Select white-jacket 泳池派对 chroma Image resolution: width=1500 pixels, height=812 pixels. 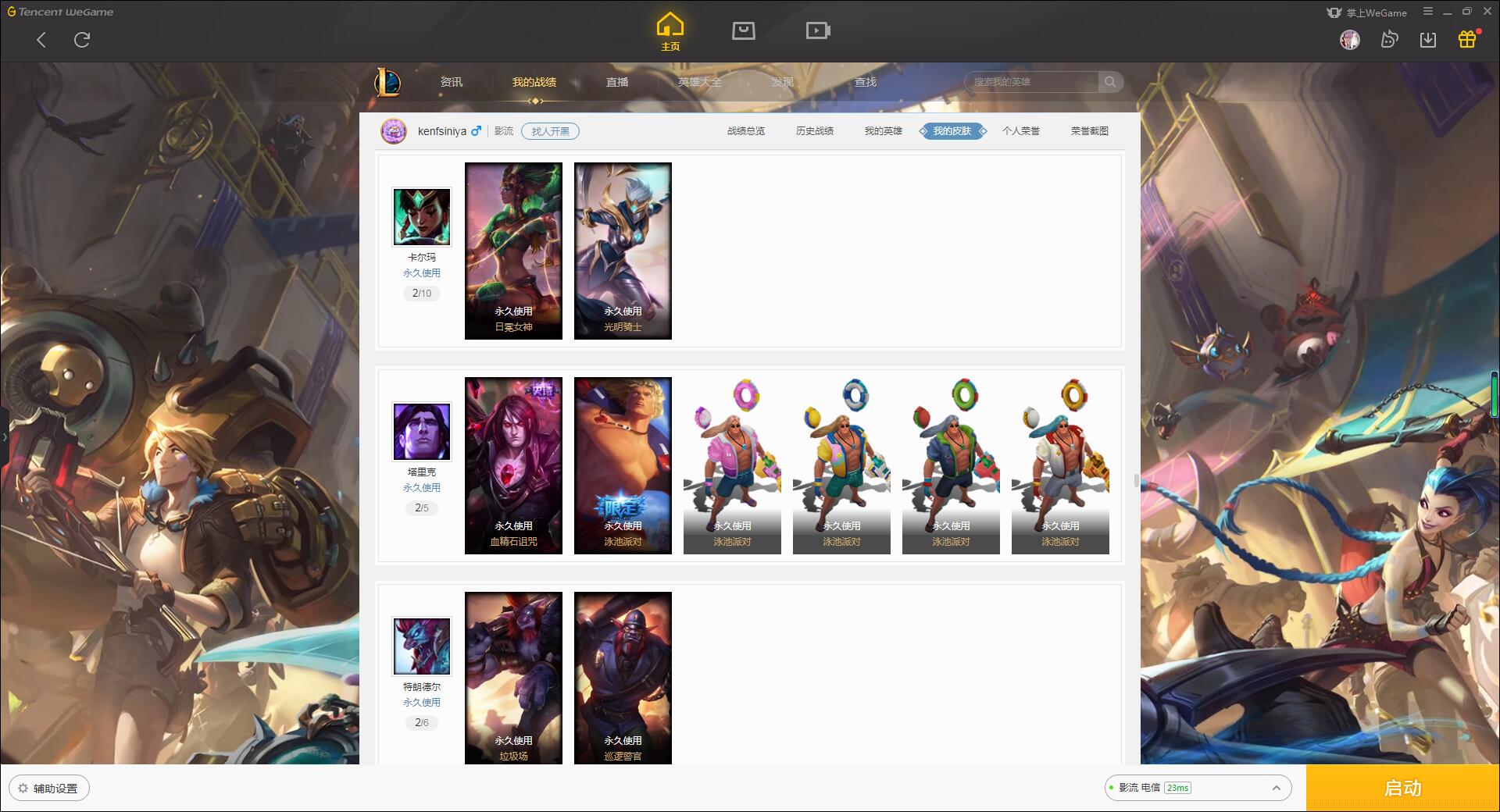point(1060,465)
